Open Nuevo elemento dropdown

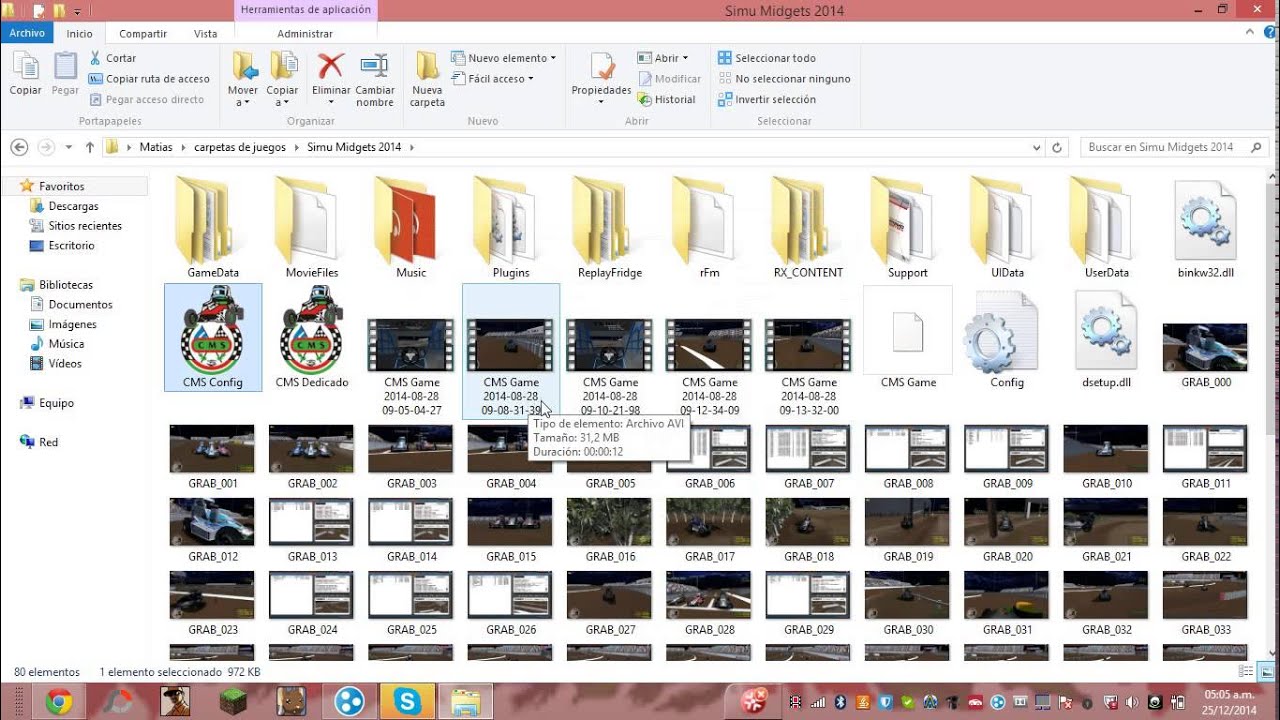tap(503, 58)
